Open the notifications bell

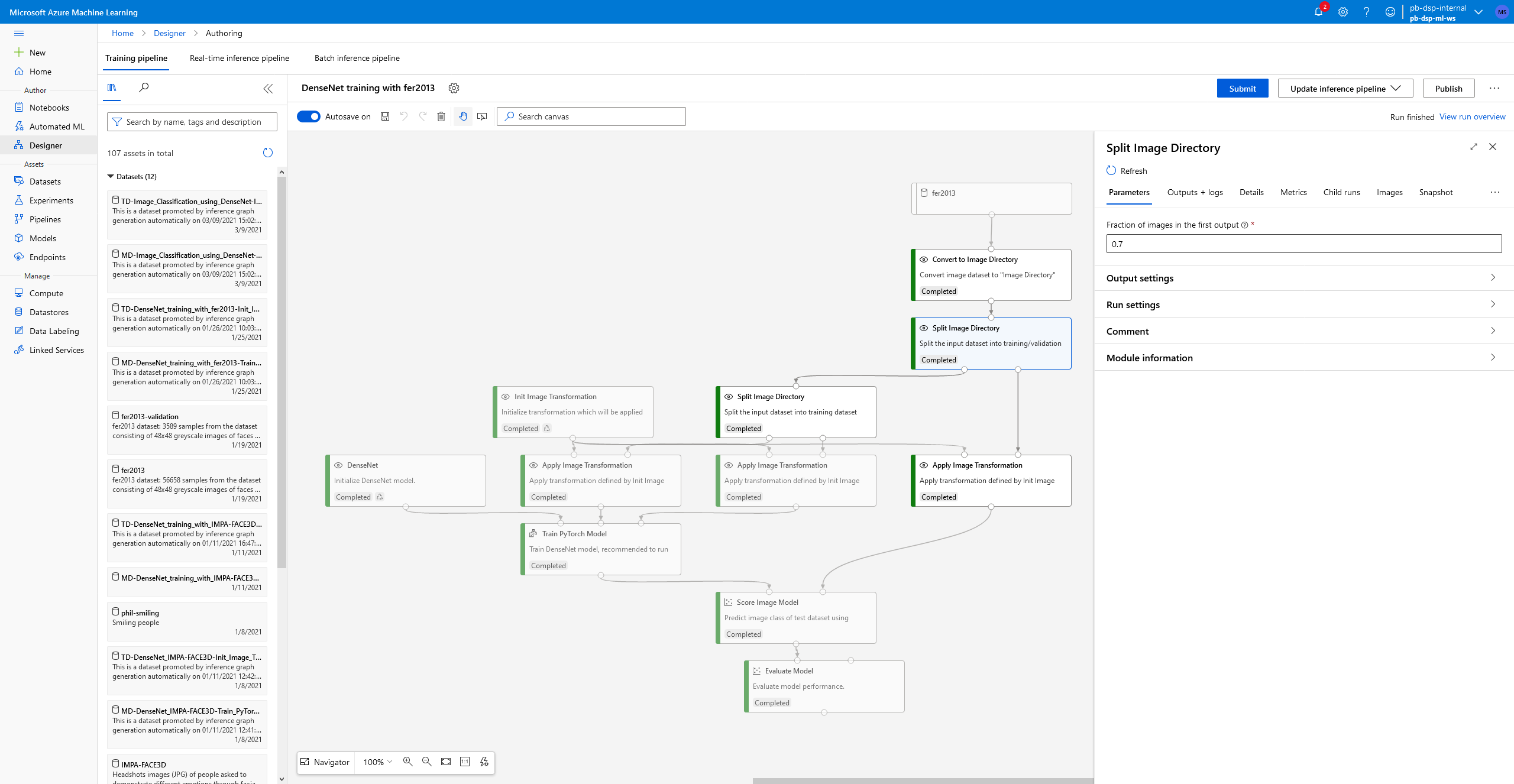click(1318, 12)
